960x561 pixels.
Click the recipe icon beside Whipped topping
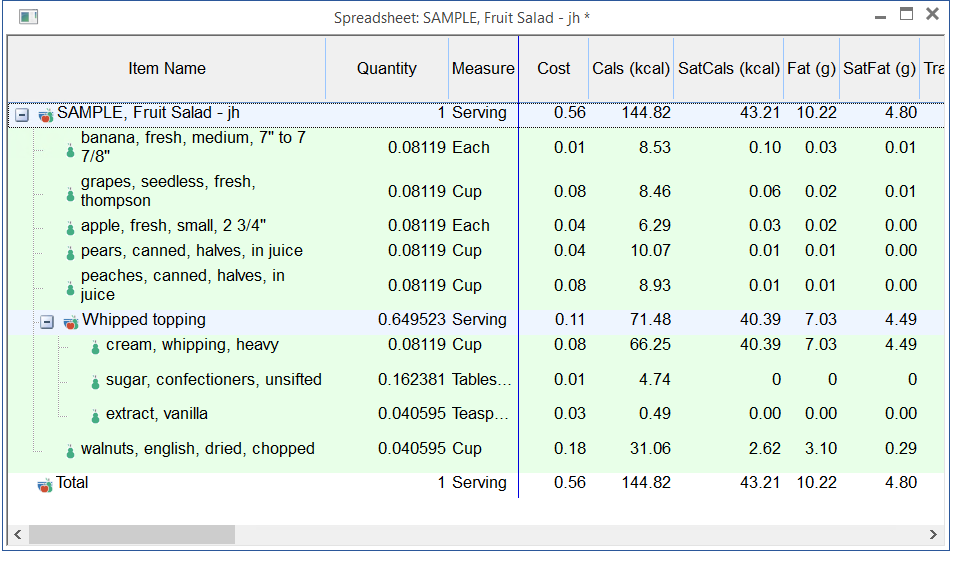coord(71,322)
